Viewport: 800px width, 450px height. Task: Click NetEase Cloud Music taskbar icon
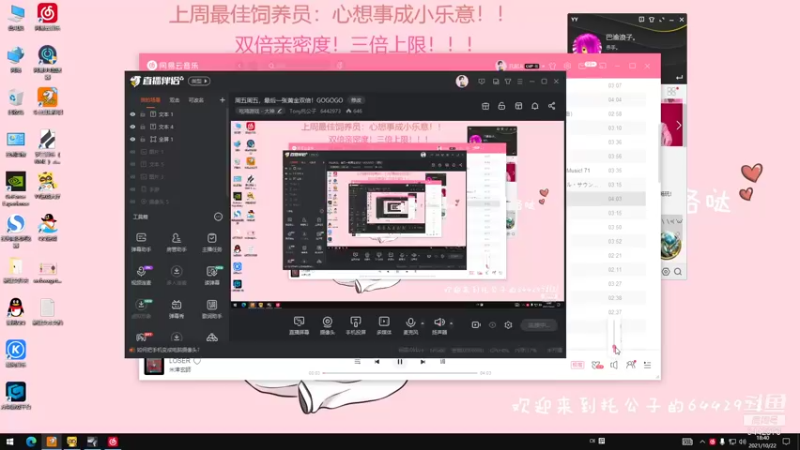(x=113, y=442)
